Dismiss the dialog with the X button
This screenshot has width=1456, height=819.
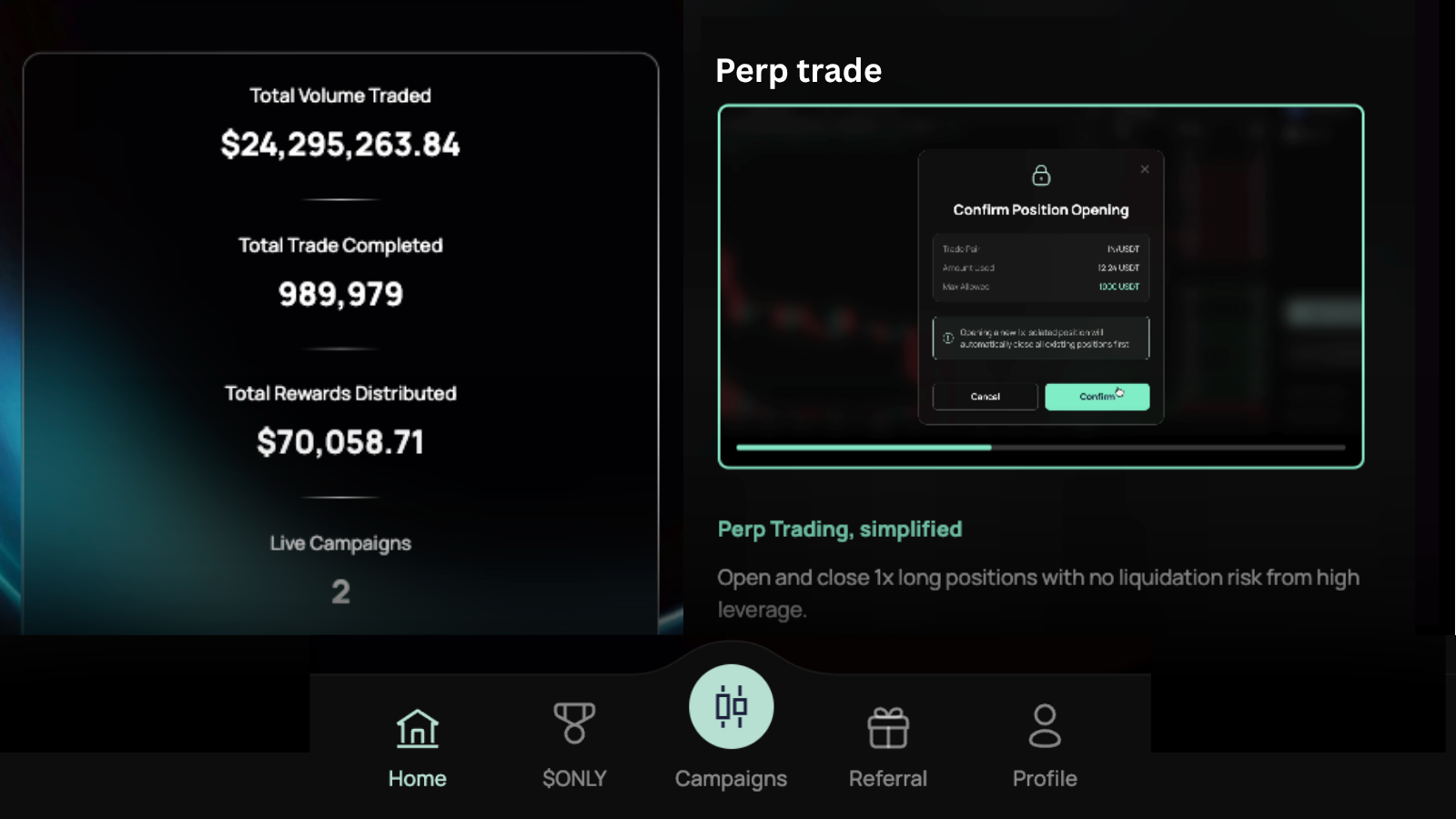click(1145, 168)
